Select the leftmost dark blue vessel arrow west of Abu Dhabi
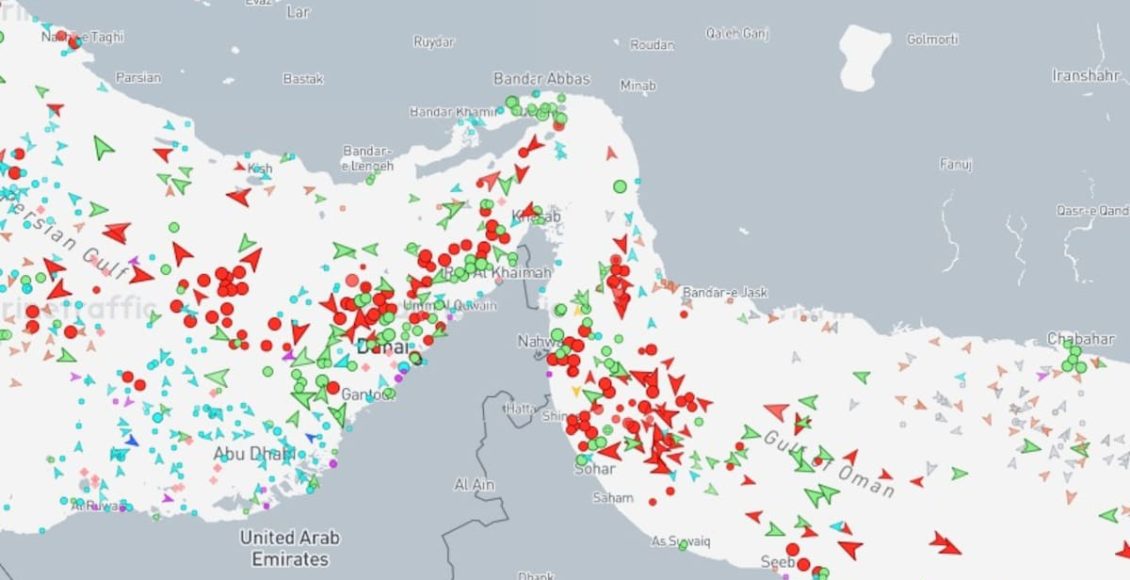The width and height of the screenshot is (1130, 580). click(x=131, y=440)
